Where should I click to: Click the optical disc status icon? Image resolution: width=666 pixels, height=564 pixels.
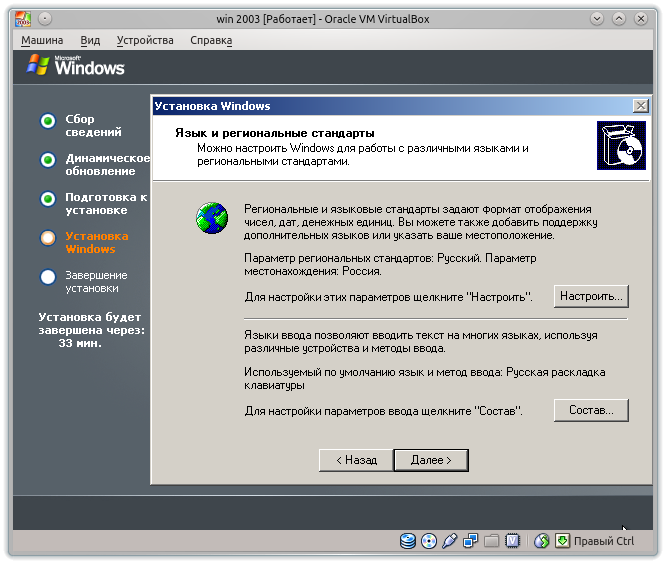coord(429,541)
